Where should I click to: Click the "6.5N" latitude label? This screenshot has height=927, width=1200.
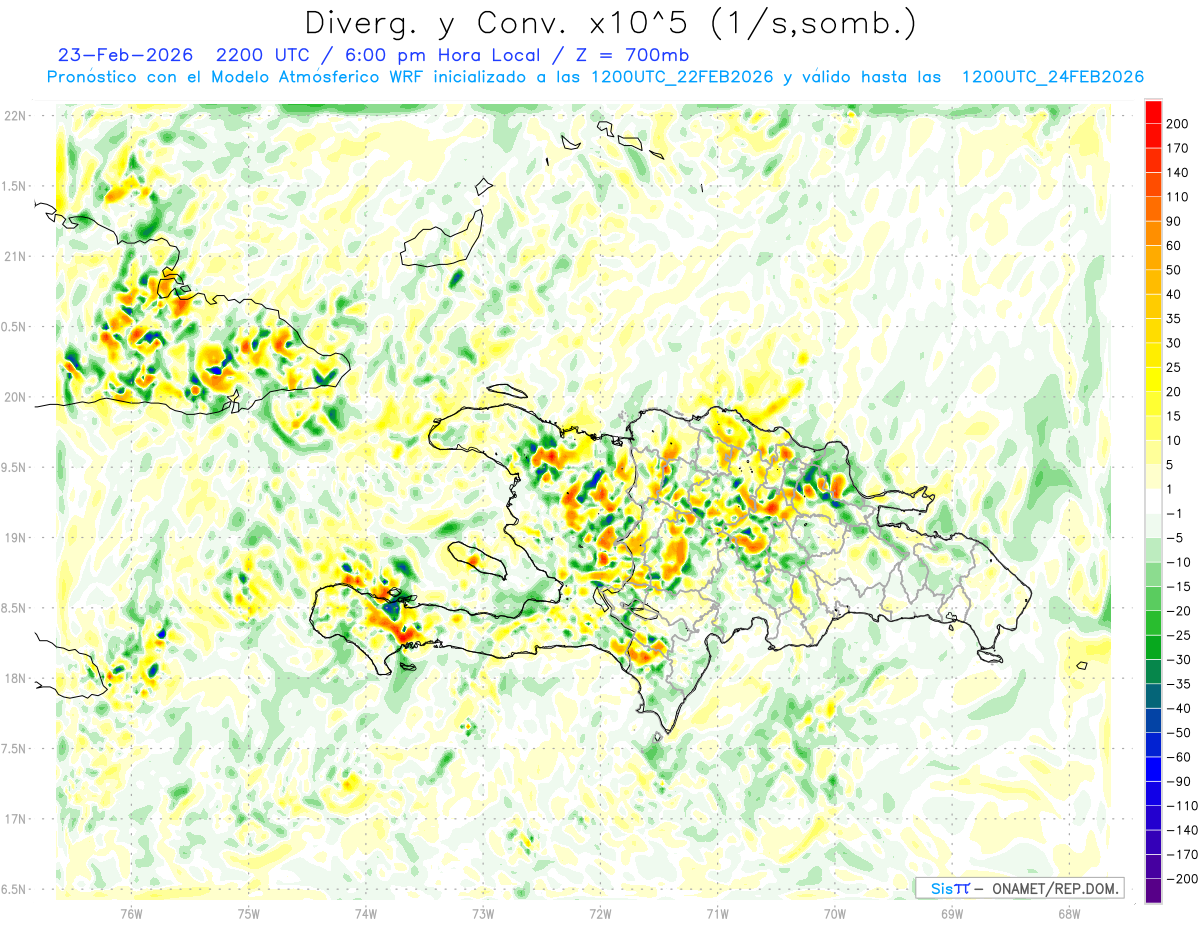[x=14, y=889]
